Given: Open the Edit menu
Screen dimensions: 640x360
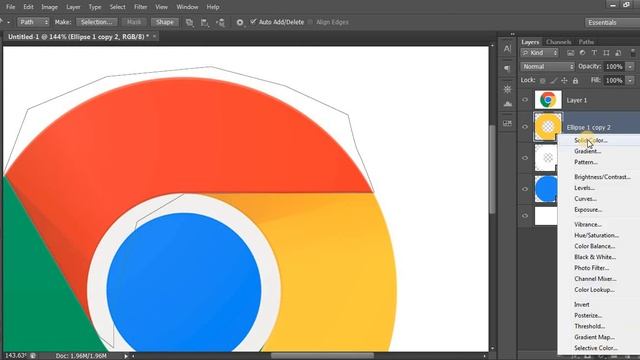Looking at the screenshot, I should (x=28, y=7).
